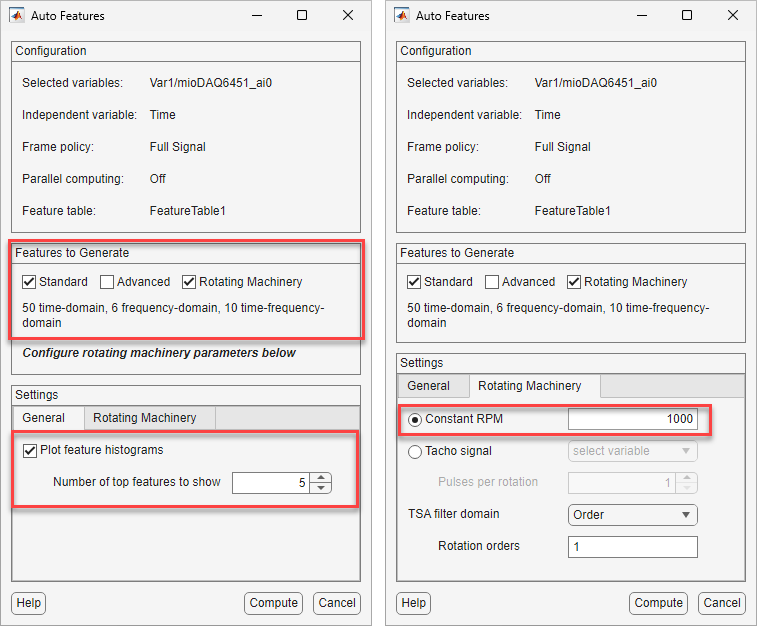Click Parallel computing Off value in left window
The width and height of the screenshot is (757, 626).
157,179
